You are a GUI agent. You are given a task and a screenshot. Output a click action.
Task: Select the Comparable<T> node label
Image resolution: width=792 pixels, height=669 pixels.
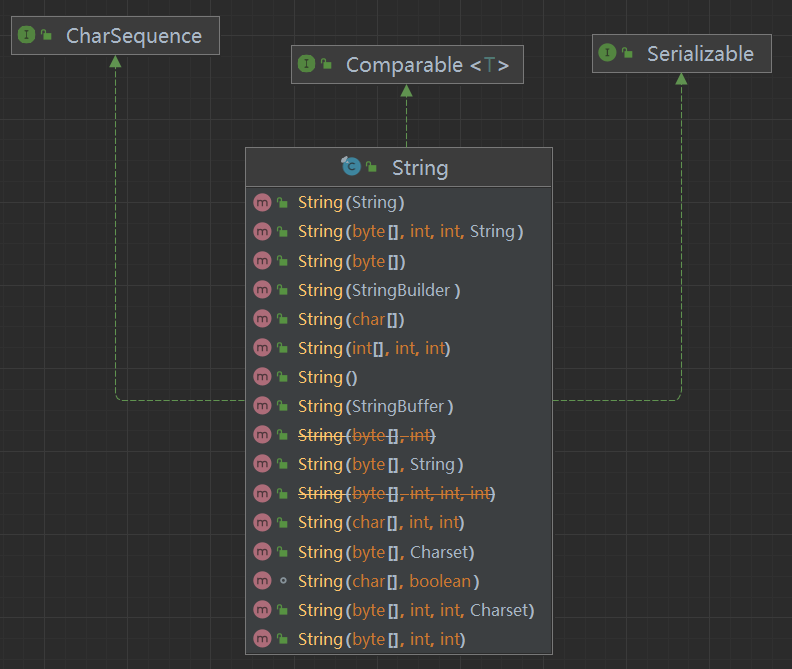tap(427, 65)
